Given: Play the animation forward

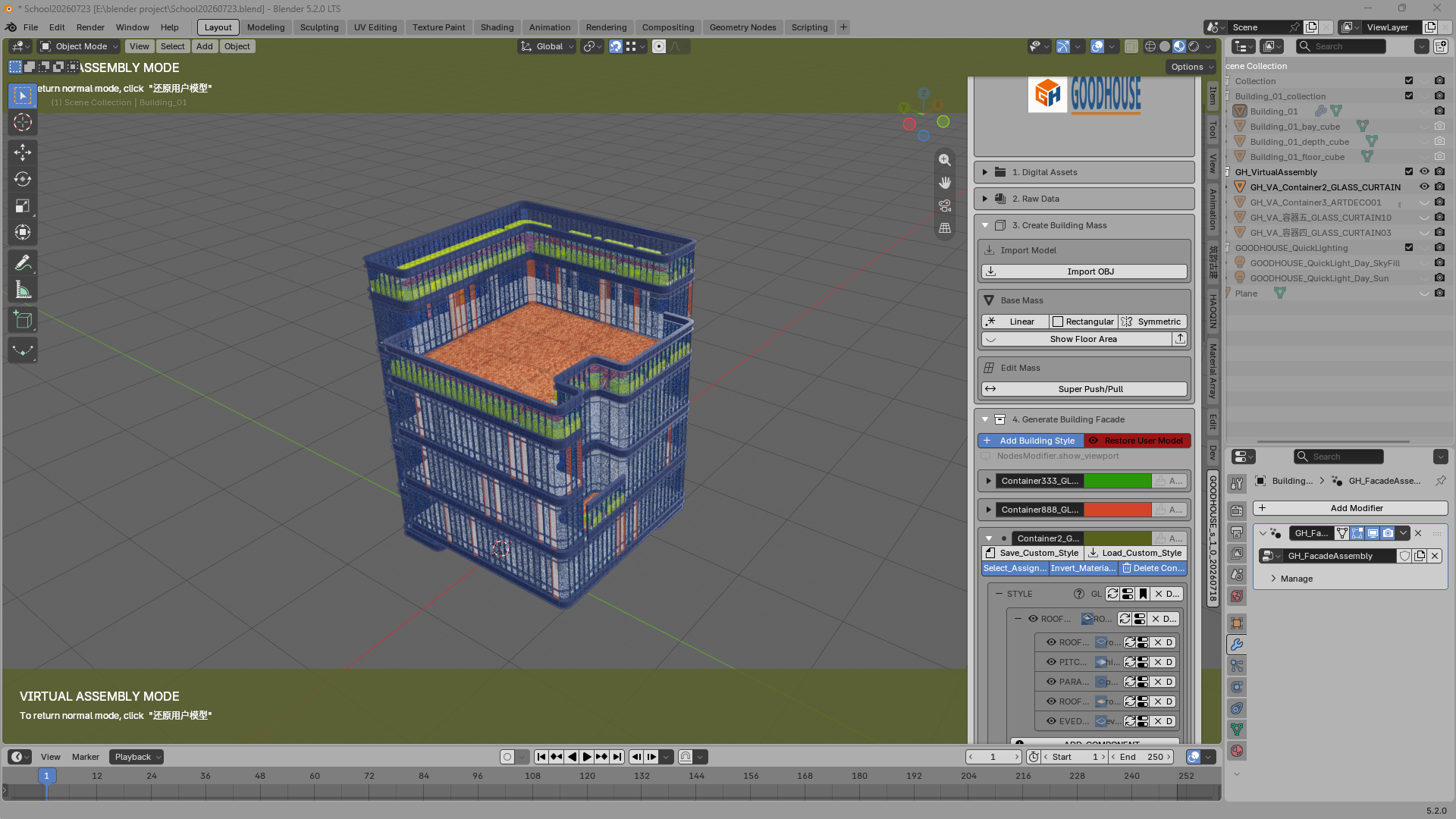Looking at the screenshot, I should (586, 757).
